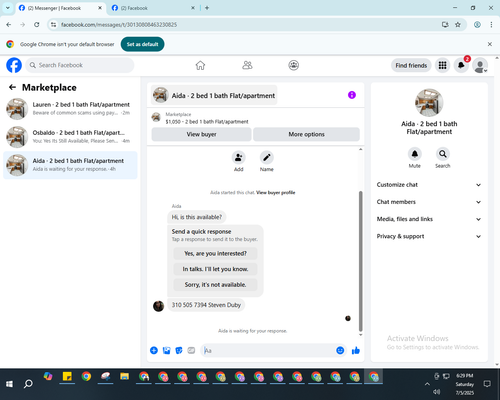Viewport: 500px width, 400px height.
Task: Expand Media, files and links section
Action: point(429,219)
